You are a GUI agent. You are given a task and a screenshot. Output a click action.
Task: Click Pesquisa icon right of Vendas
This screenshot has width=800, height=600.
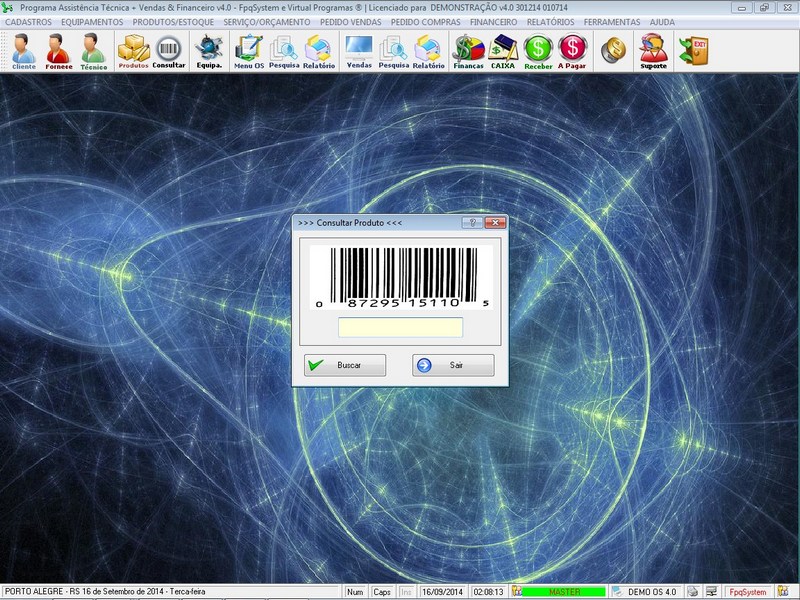393,51
